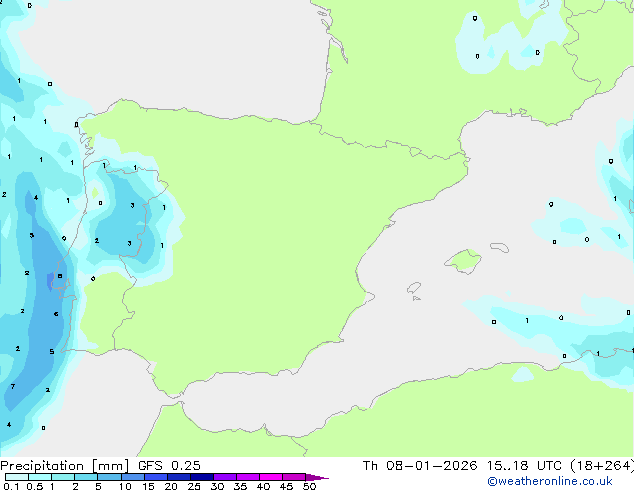
Task: Select the 5–10 mm legend swatch
Action: (109, 477)
